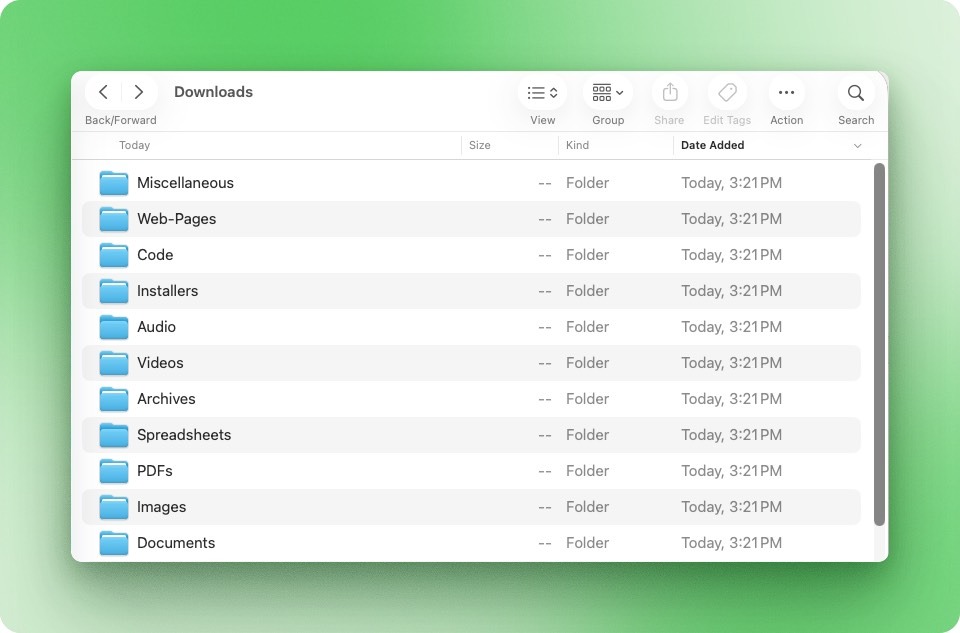Select the Spreadsheets folder

tap(184, 434)
